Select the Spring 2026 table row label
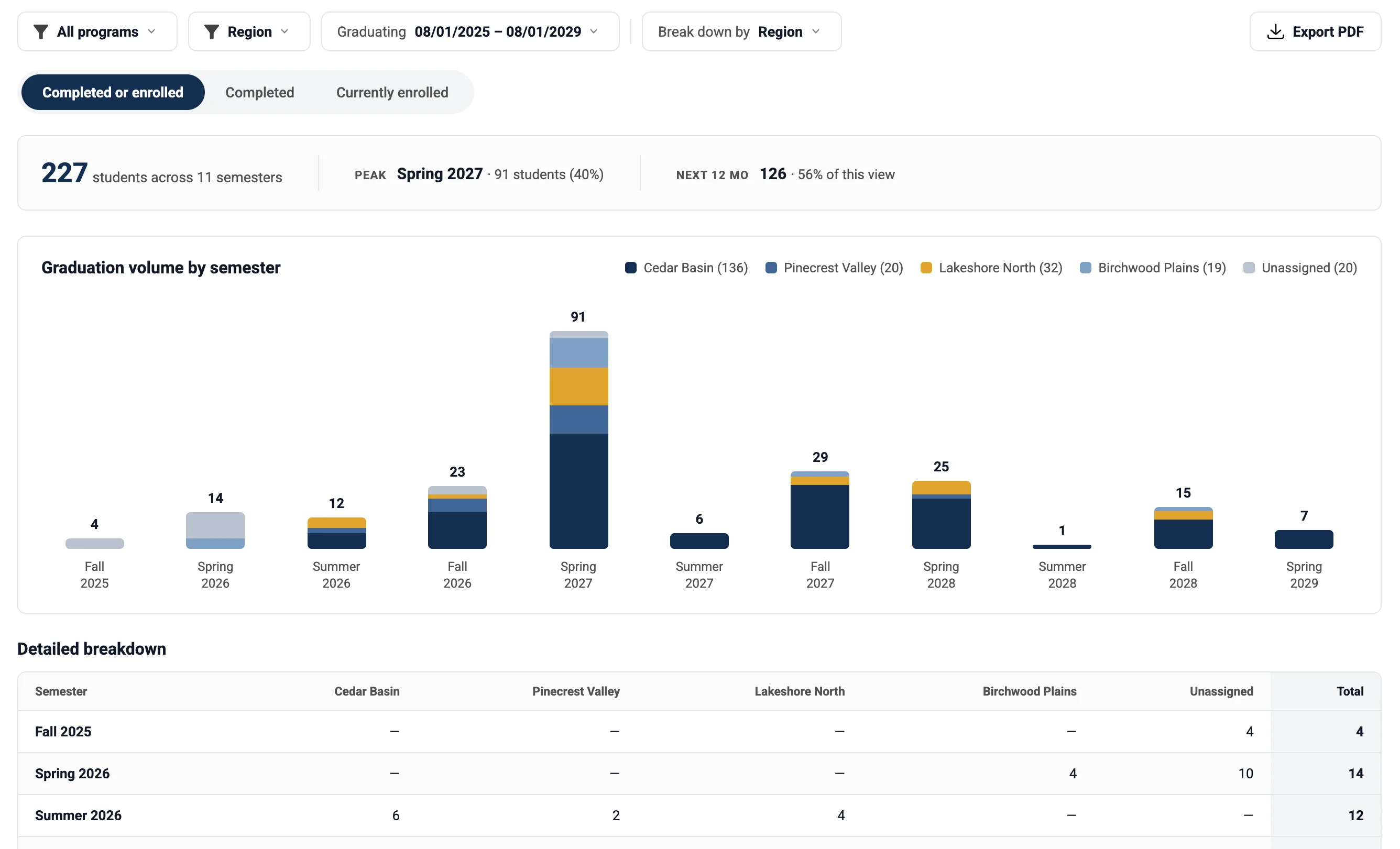 [72, 774]
